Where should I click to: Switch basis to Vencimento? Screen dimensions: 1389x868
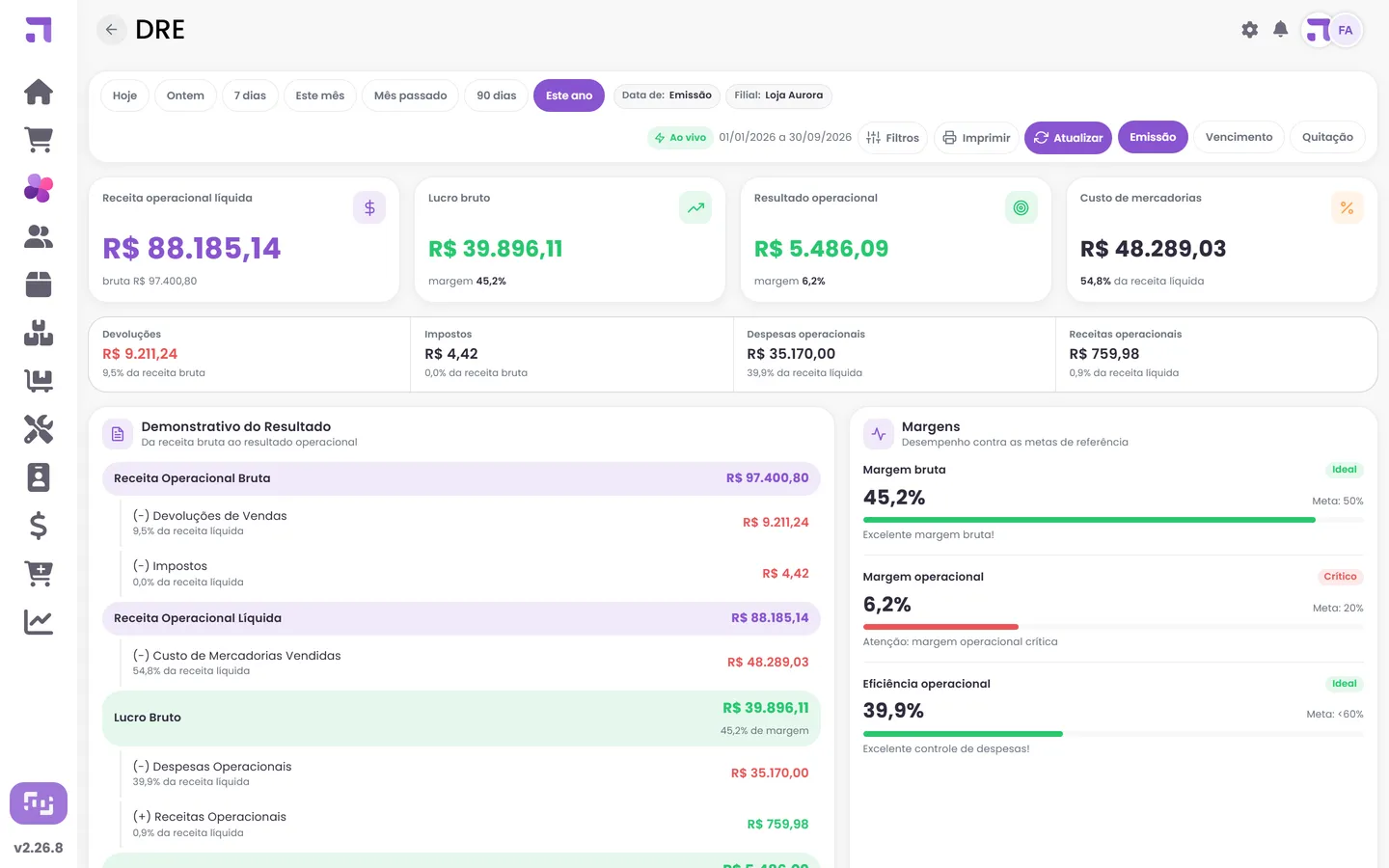[x=1239, y=137]
